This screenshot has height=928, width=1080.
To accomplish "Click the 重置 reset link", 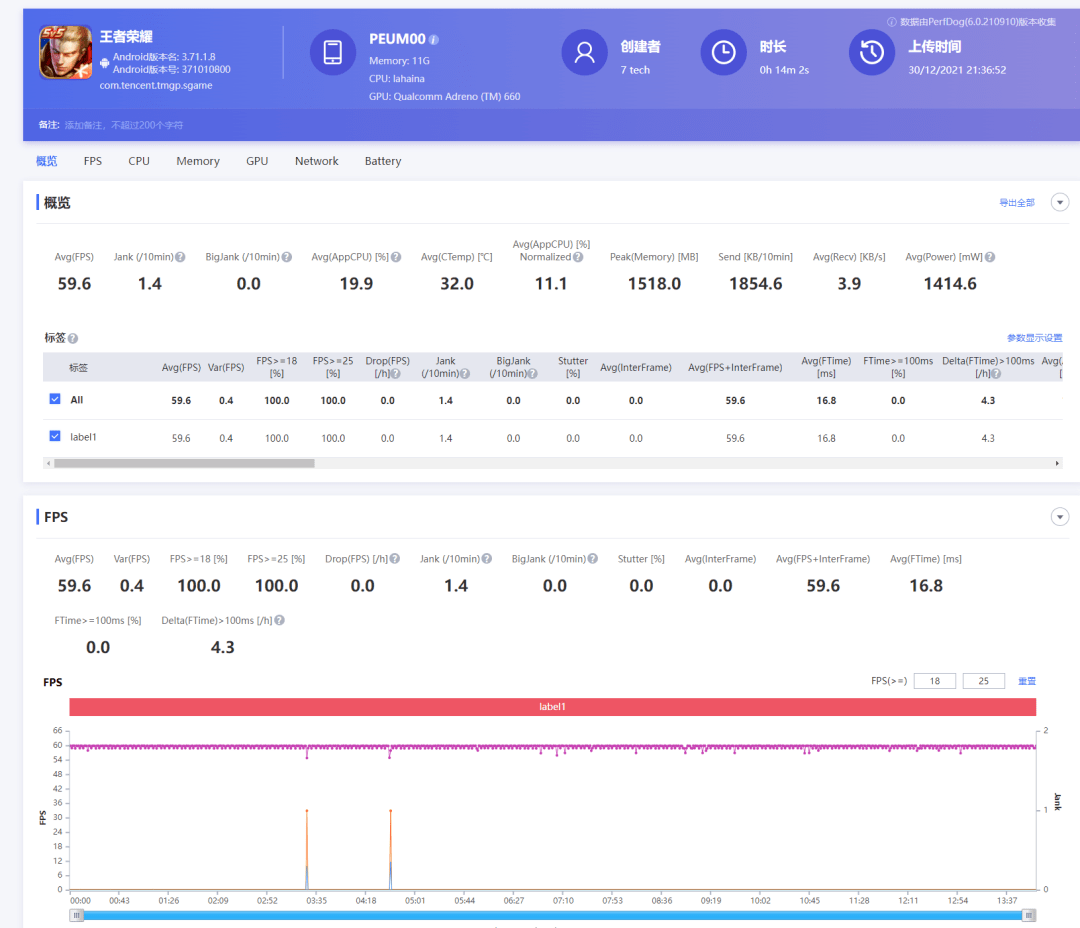I will [x=1027, y=681].
